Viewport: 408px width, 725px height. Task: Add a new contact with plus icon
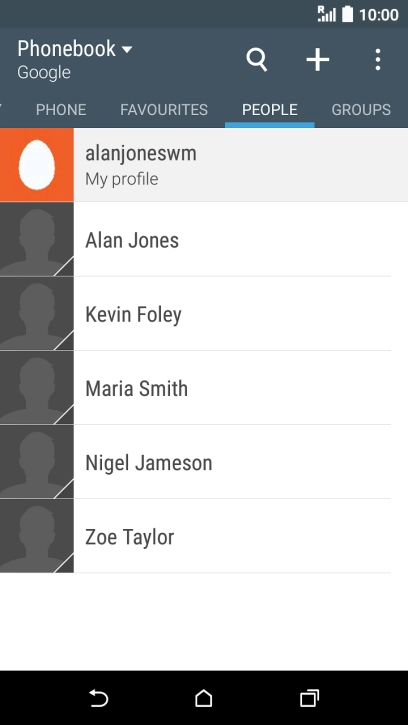tap(318, 60)
